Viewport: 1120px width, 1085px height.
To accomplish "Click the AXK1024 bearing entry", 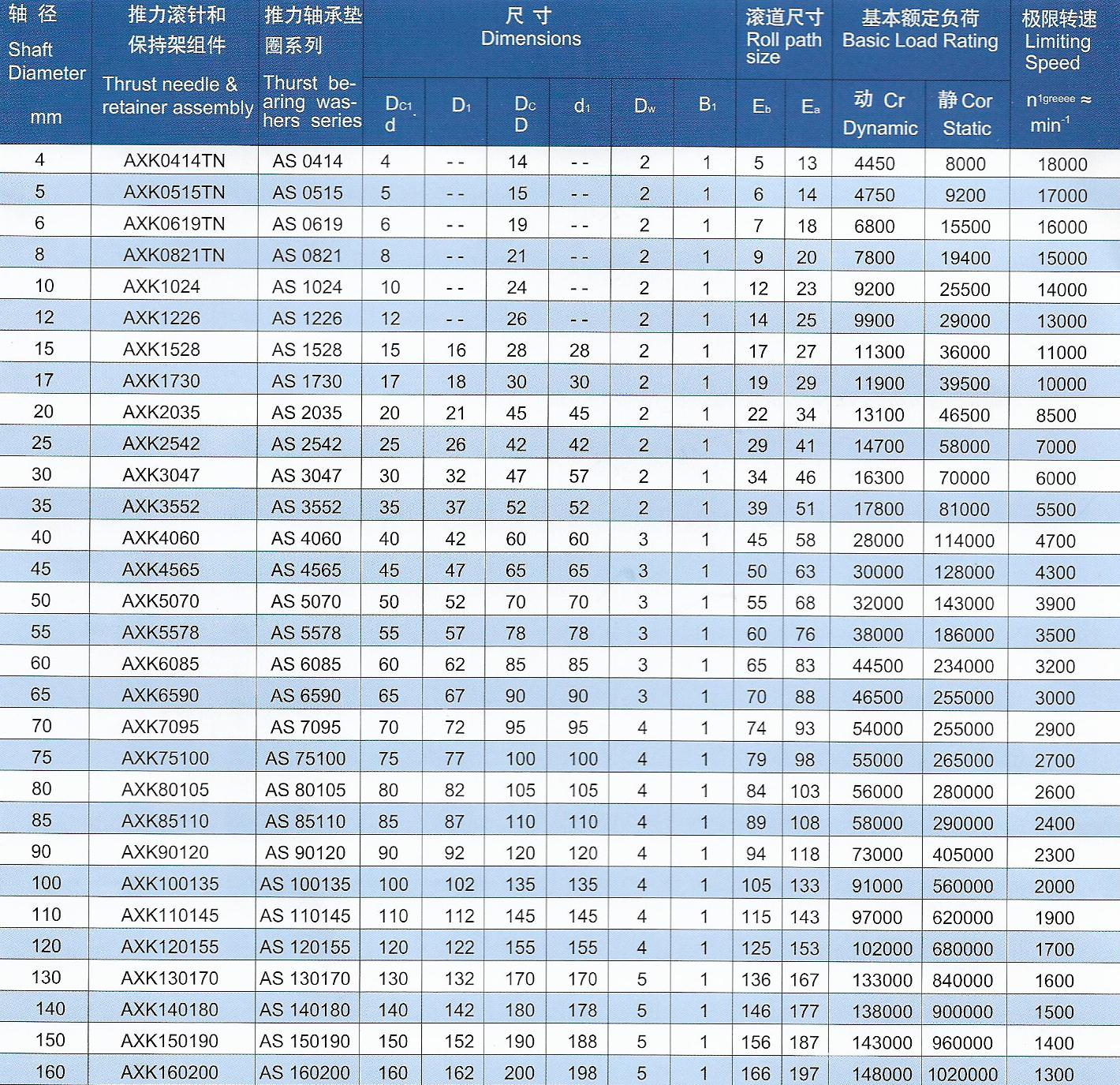I will (x=162, y=286).
